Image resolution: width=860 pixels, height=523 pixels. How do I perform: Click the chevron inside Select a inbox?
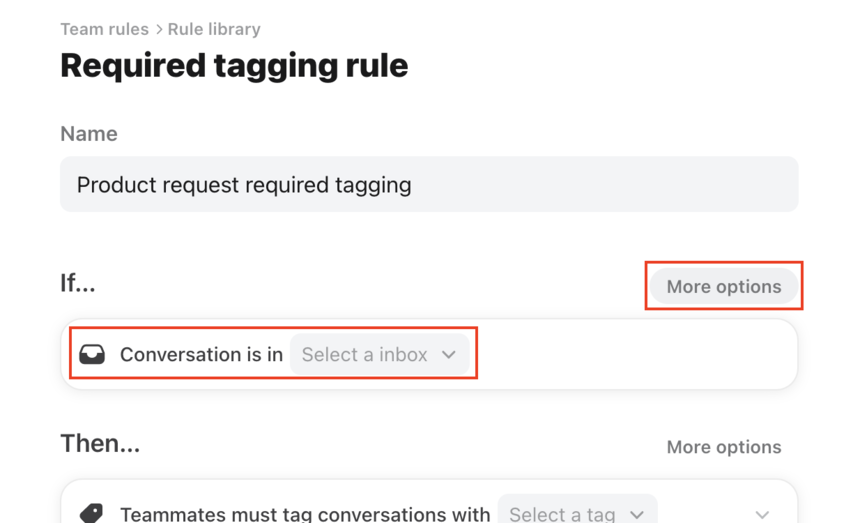click(449, 355)
